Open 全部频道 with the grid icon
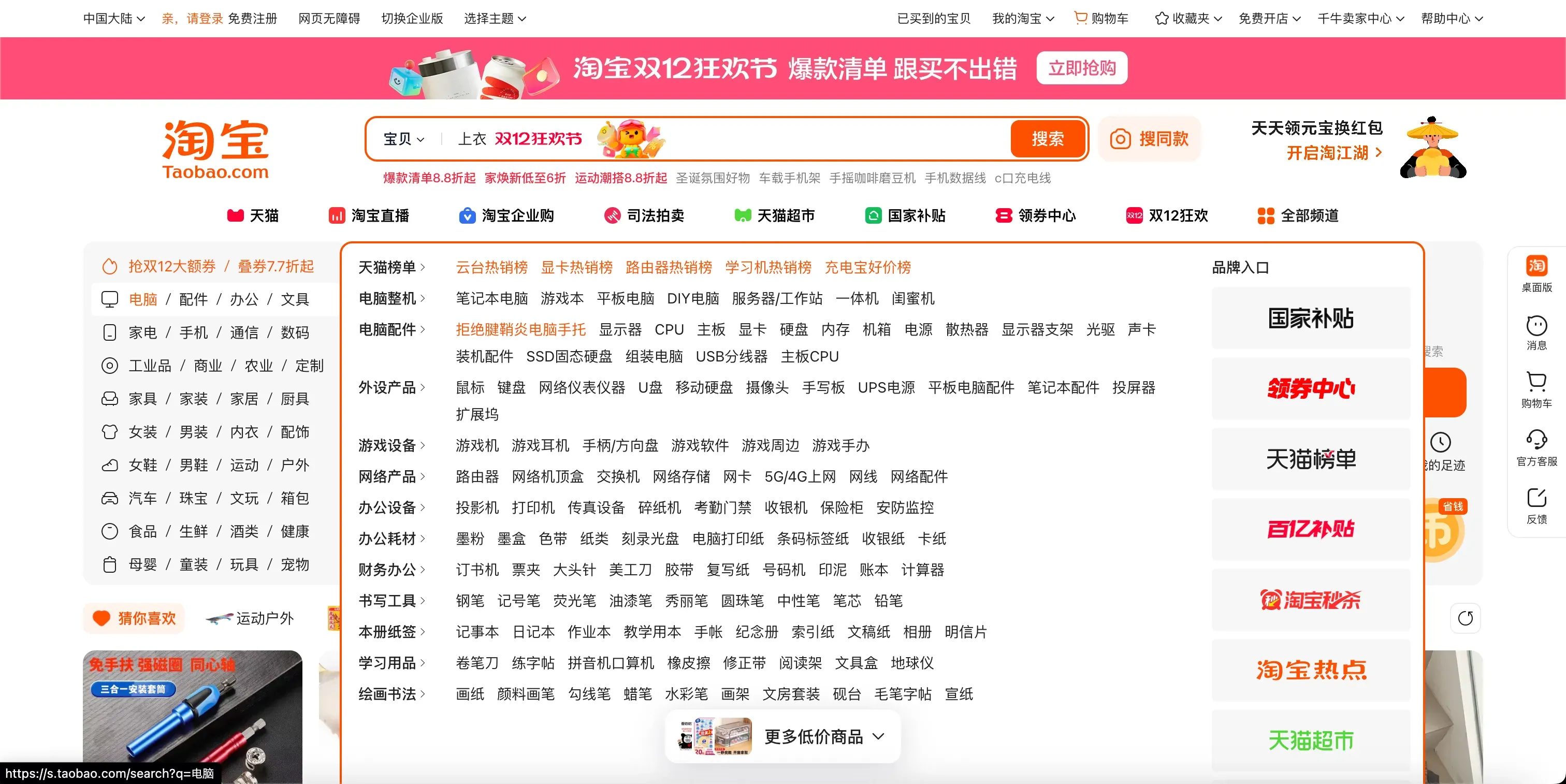 pyautogui.click(x=1265, y=216)
